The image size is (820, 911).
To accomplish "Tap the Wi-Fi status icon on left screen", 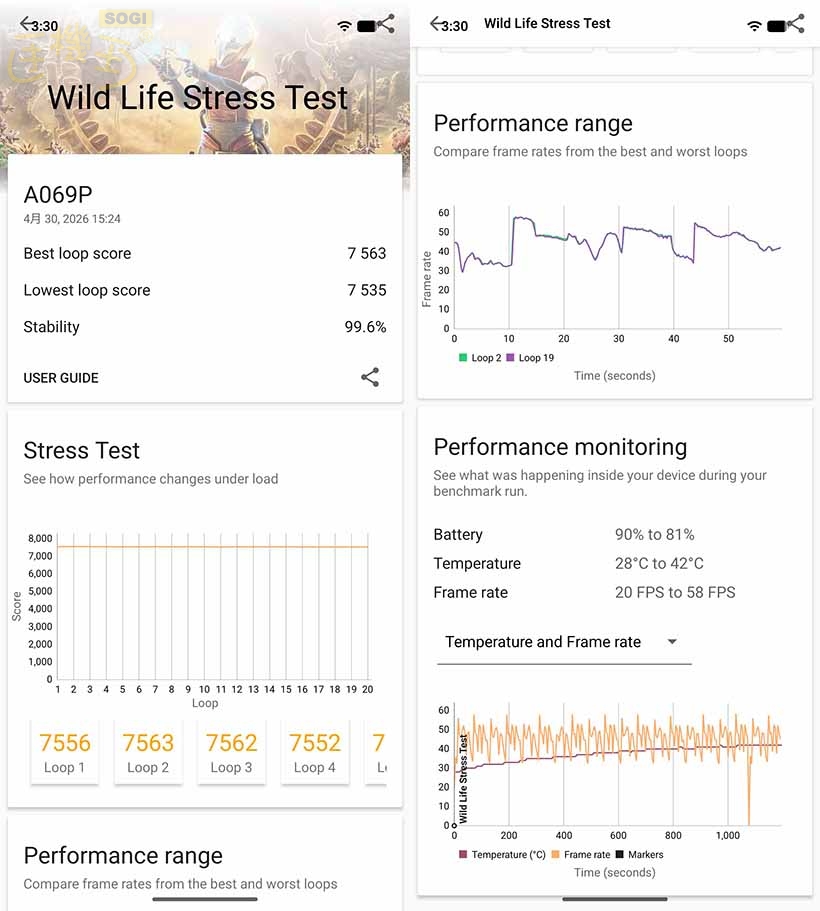I will pyautogui.click(x=345, y=26).
